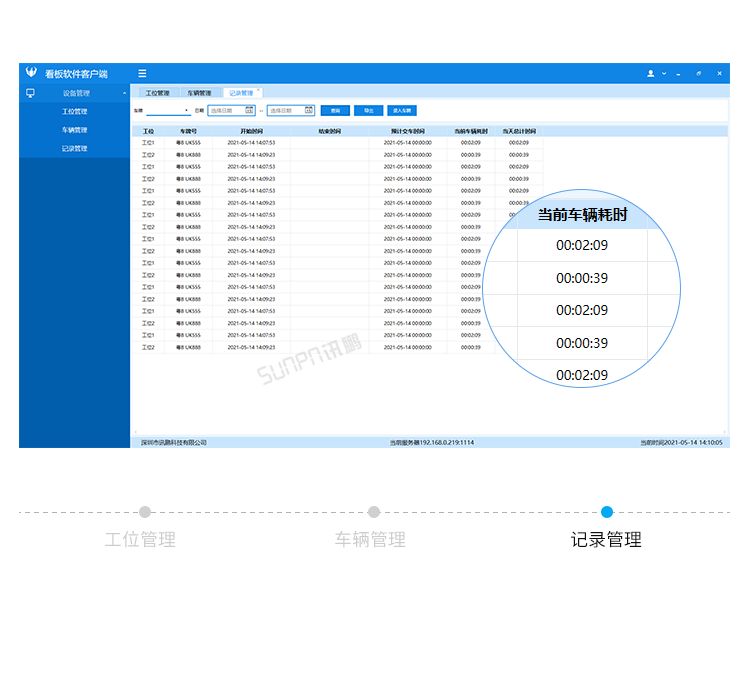Switch to the 车辆管理 tab
The width and height of the screenshot is (750, 678).
pos(199,93)
